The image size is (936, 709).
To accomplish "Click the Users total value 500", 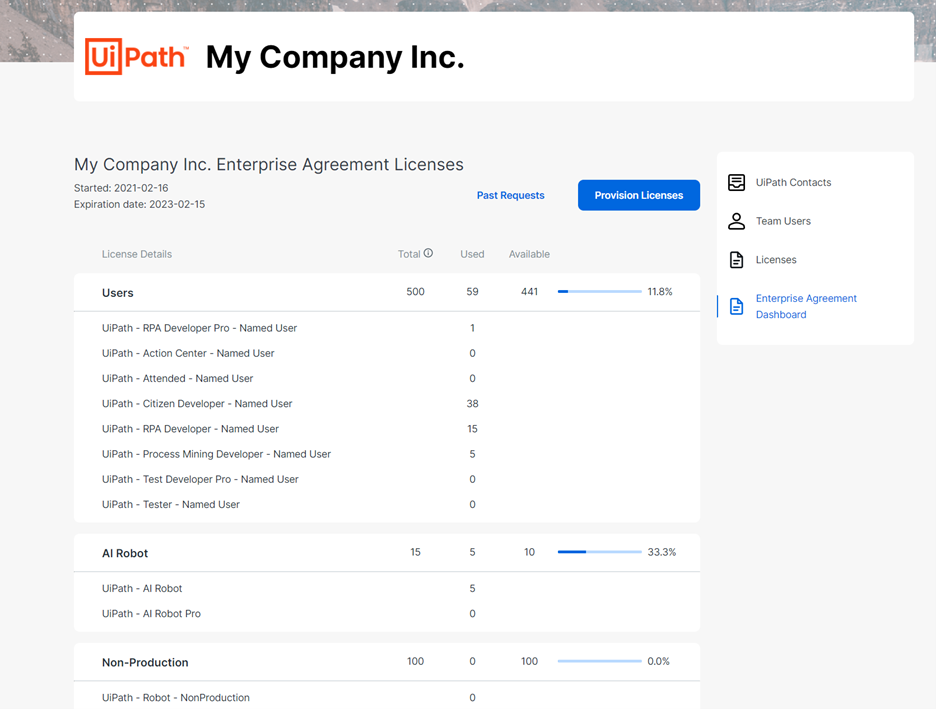I will click(415, 292).
